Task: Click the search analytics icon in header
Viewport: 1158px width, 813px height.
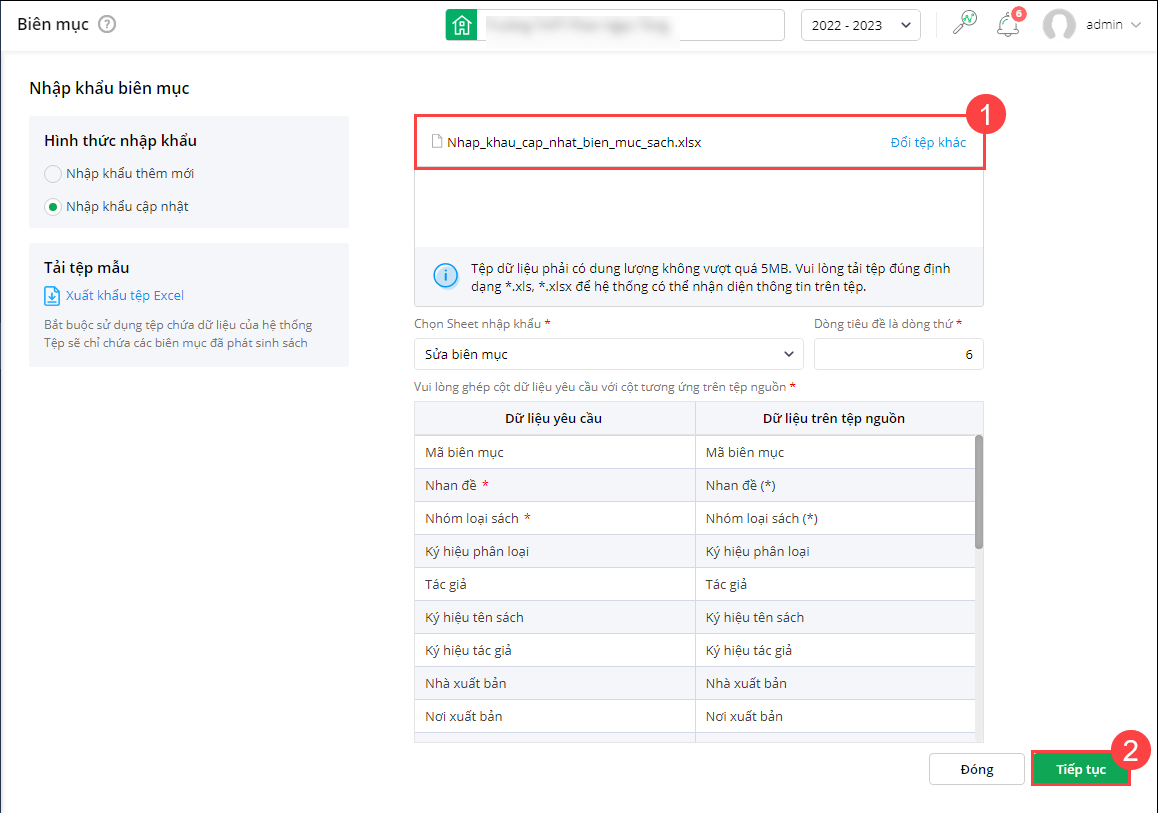Action: (964, 25)
